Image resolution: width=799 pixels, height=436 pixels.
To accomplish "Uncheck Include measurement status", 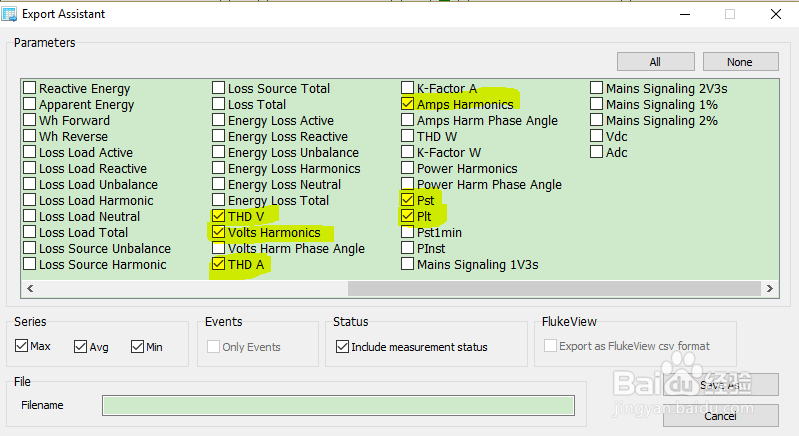I will tap(343, 347).
